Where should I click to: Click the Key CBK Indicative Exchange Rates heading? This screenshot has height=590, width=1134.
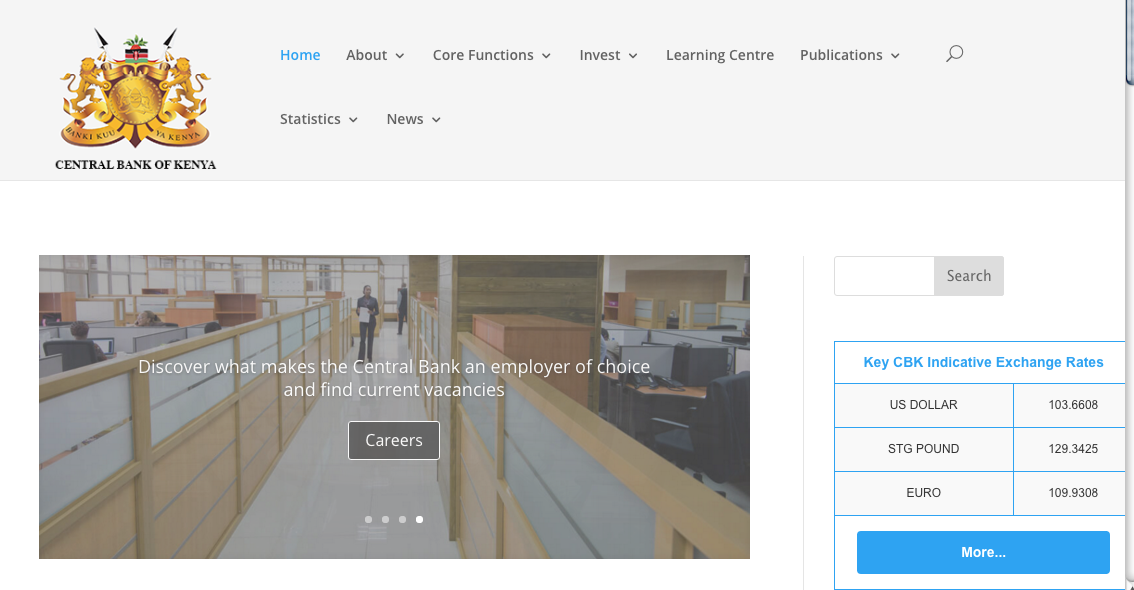(983, 362)
